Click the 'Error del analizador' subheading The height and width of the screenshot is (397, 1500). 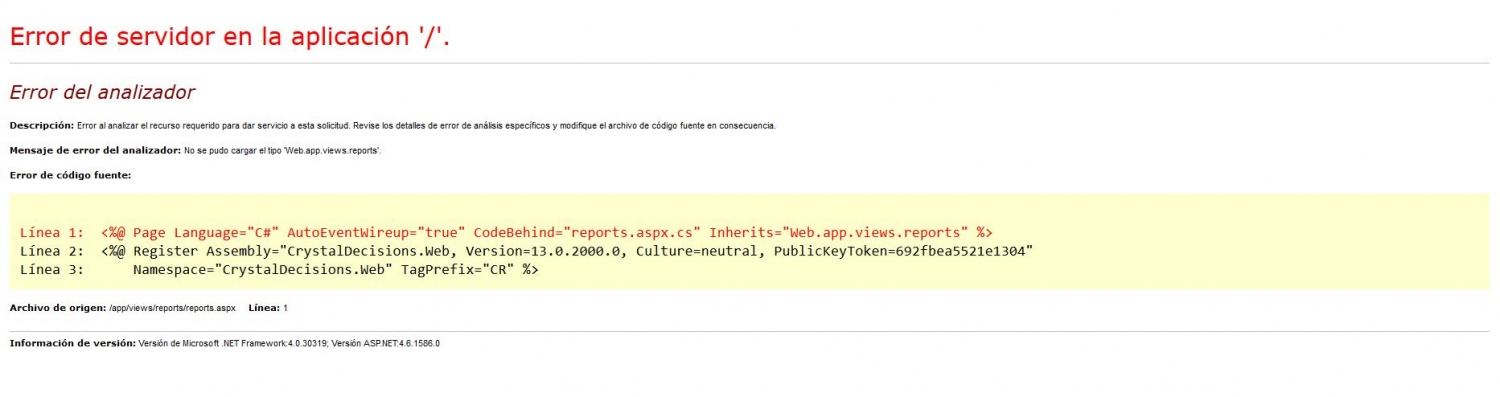click(102, 93)
